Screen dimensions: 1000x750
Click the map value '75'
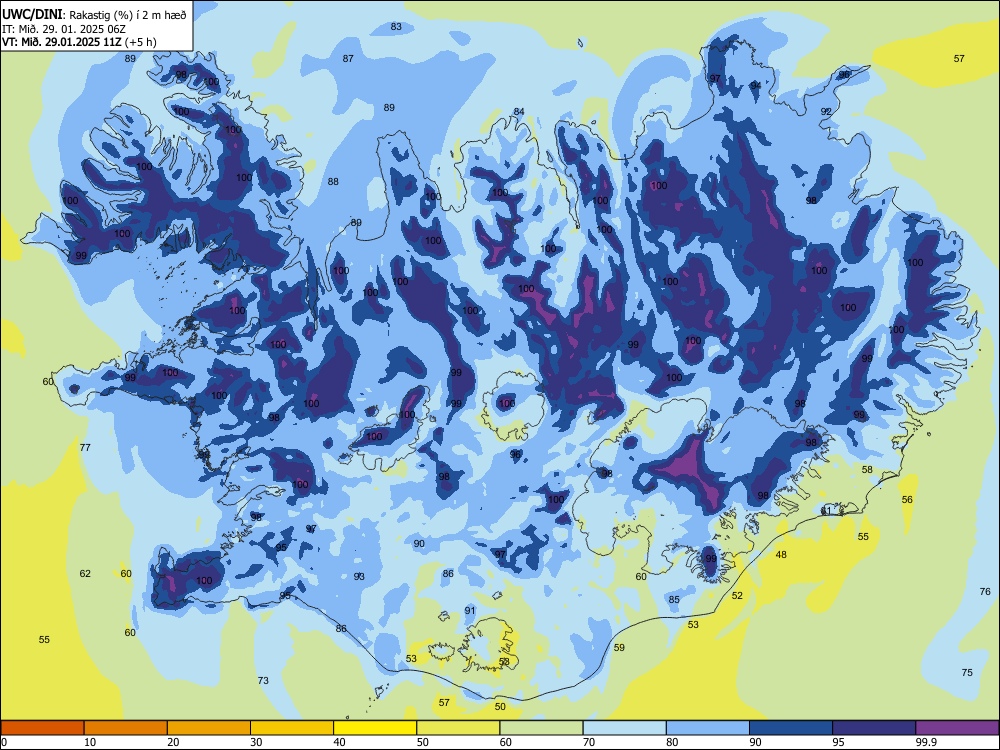pyautogui.click(x=967, y=673)
